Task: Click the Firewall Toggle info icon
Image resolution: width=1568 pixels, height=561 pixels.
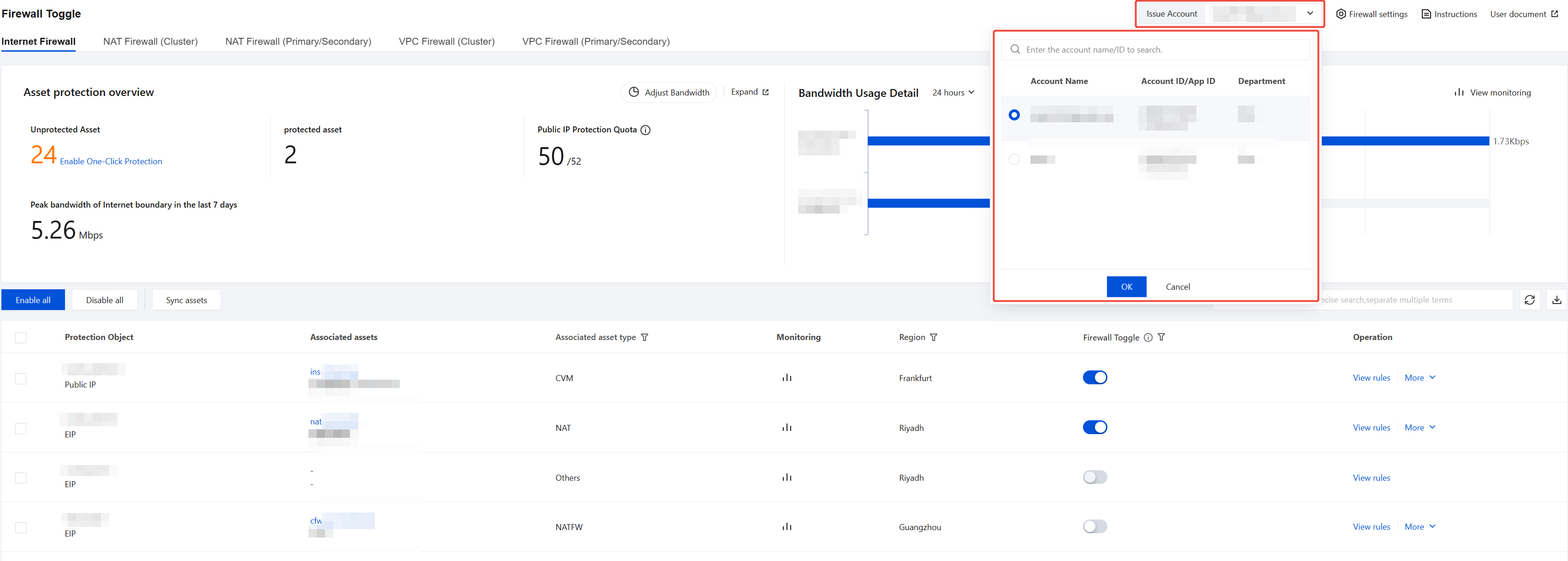Action: (1148, 337)
